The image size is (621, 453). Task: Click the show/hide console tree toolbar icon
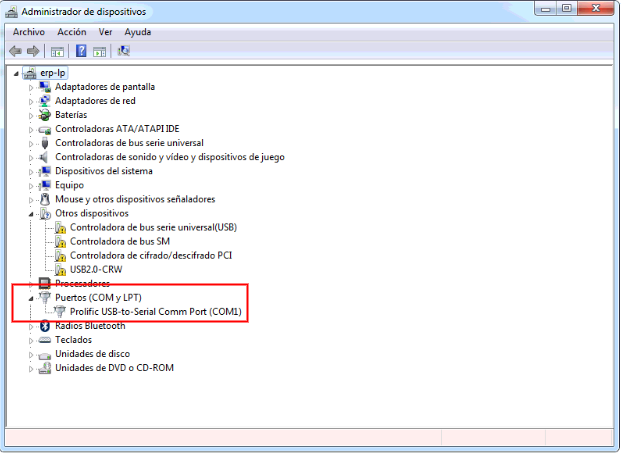click(57, 51)
